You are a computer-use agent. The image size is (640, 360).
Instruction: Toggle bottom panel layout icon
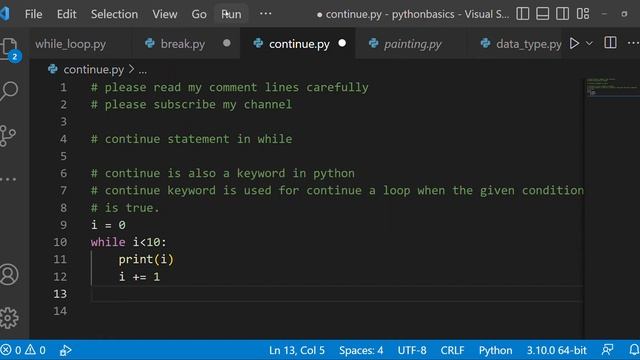pyautogui.click(x=542, y=14)
